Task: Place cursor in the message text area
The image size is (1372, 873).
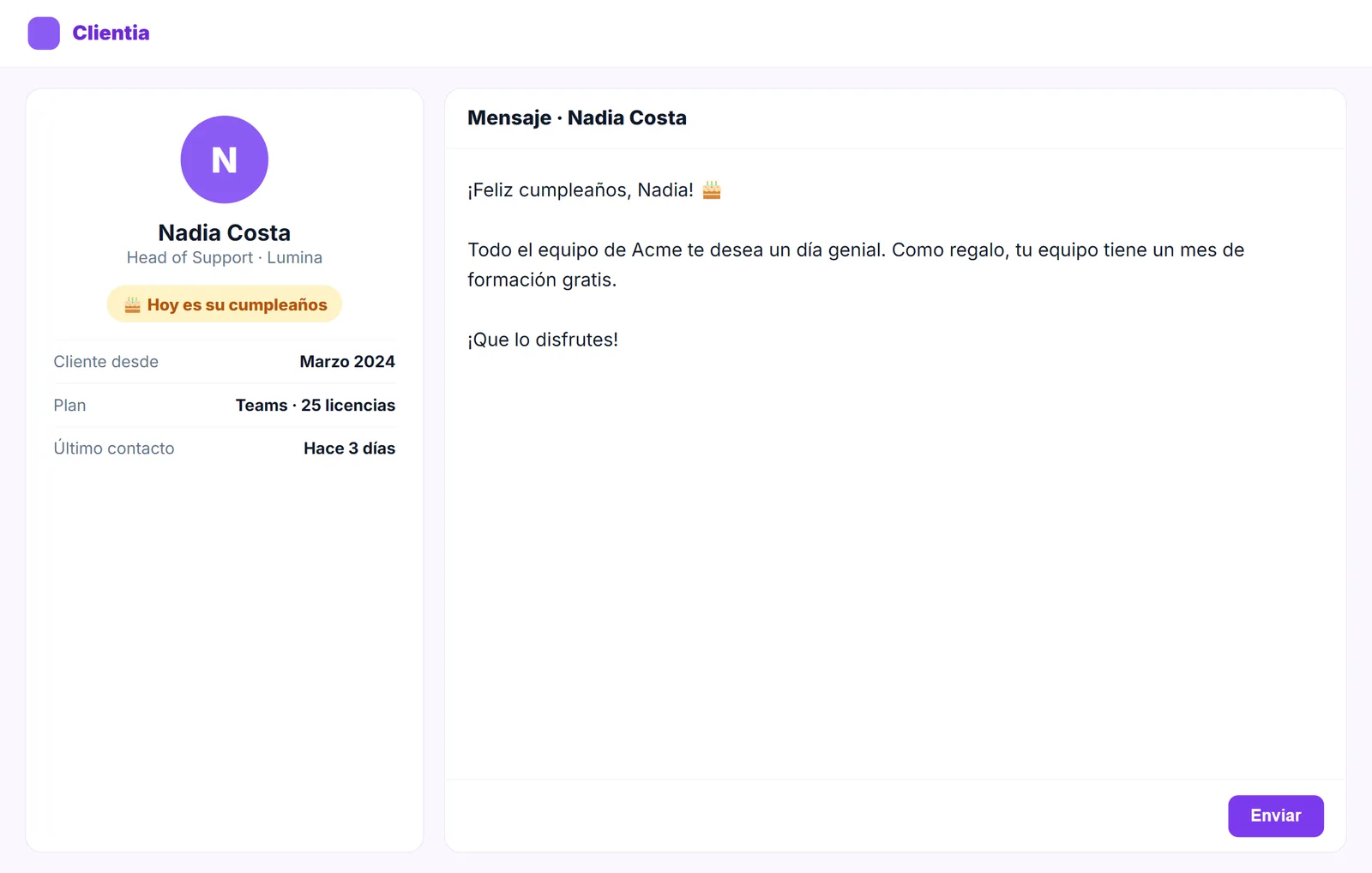Action: (x=895, y=463)
